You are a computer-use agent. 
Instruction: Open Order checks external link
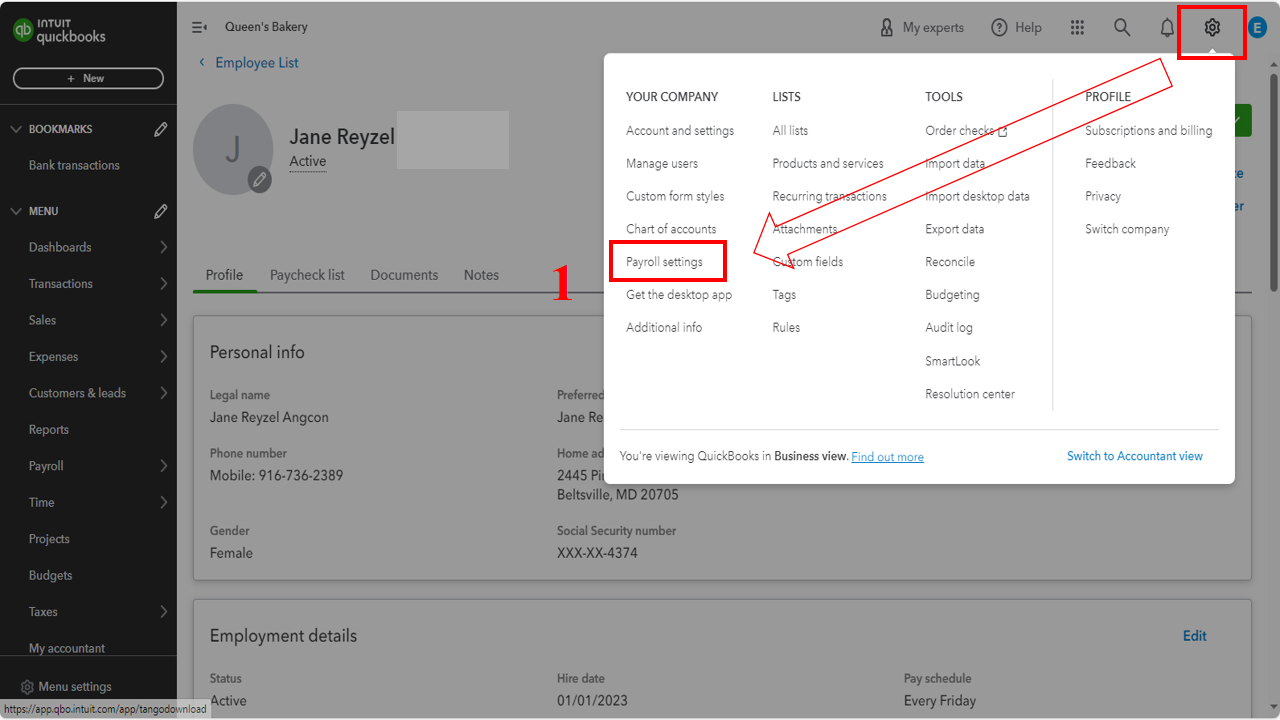click(x=966, y=131)
